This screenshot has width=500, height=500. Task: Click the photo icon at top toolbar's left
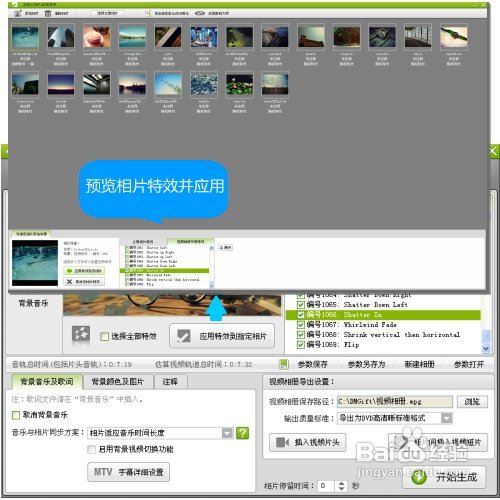click(x=18, y=13)
